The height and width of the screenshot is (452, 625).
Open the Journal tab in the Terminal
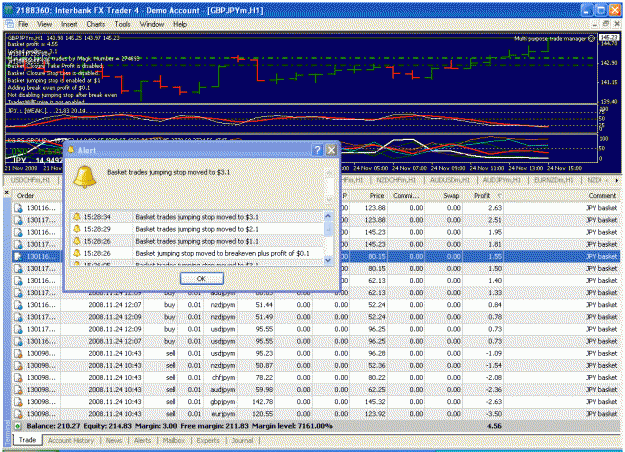[242, 440]
